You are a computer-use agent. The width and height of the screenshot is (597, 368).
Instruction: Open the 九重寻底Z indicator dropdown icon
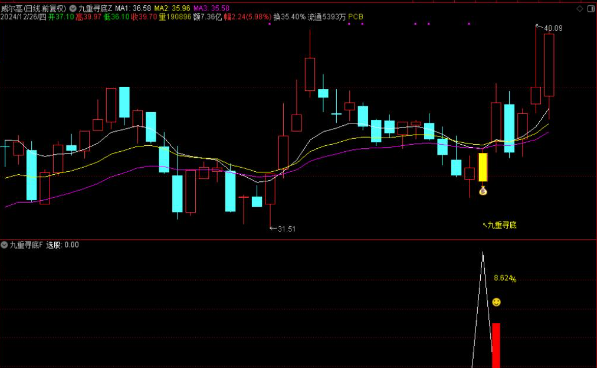[x=73, y=8]
